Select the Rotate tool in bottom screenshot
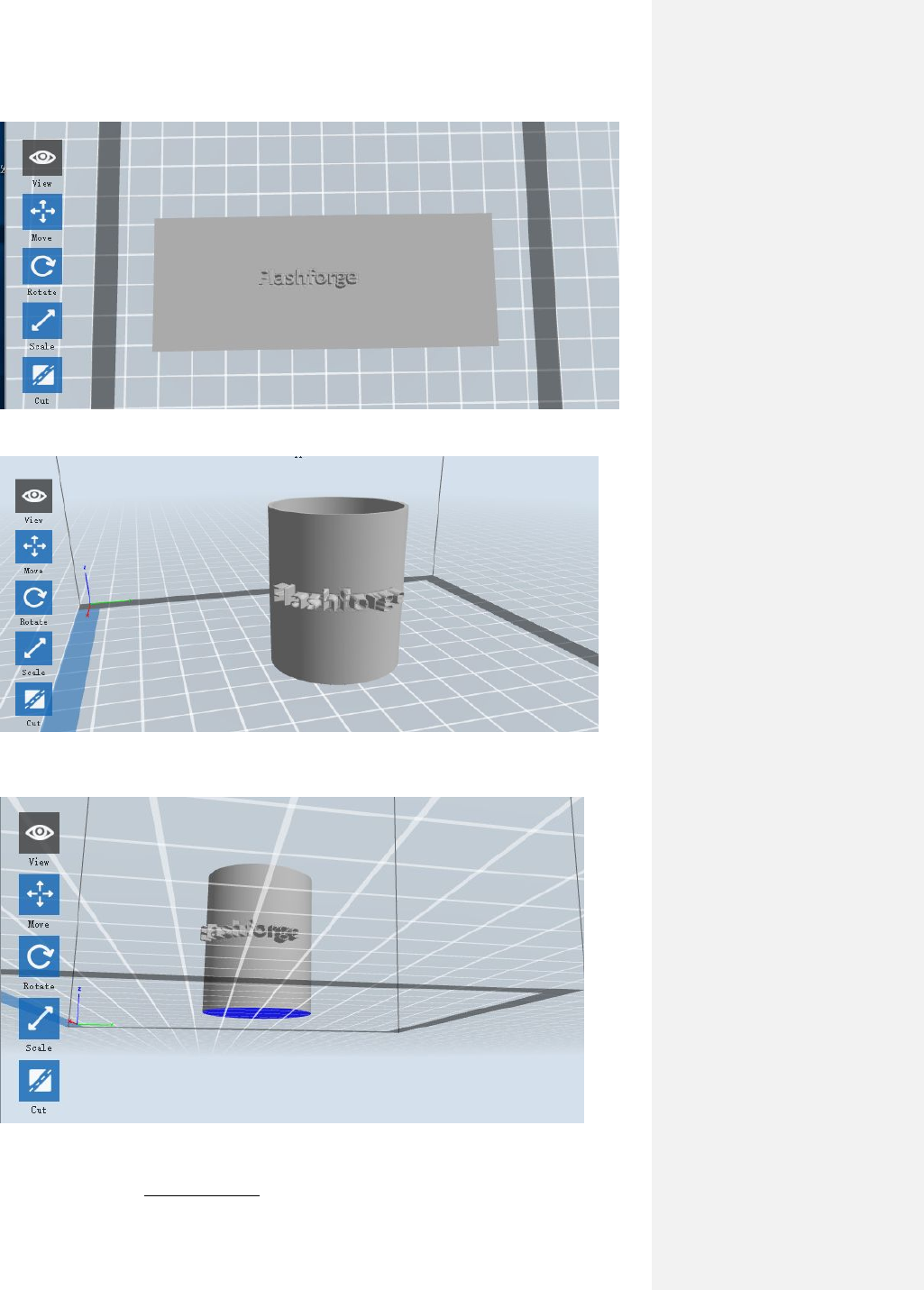Image resolution: width=924 pixels, height=1290 pixels. pyautogui.click(x=40, y=956)
